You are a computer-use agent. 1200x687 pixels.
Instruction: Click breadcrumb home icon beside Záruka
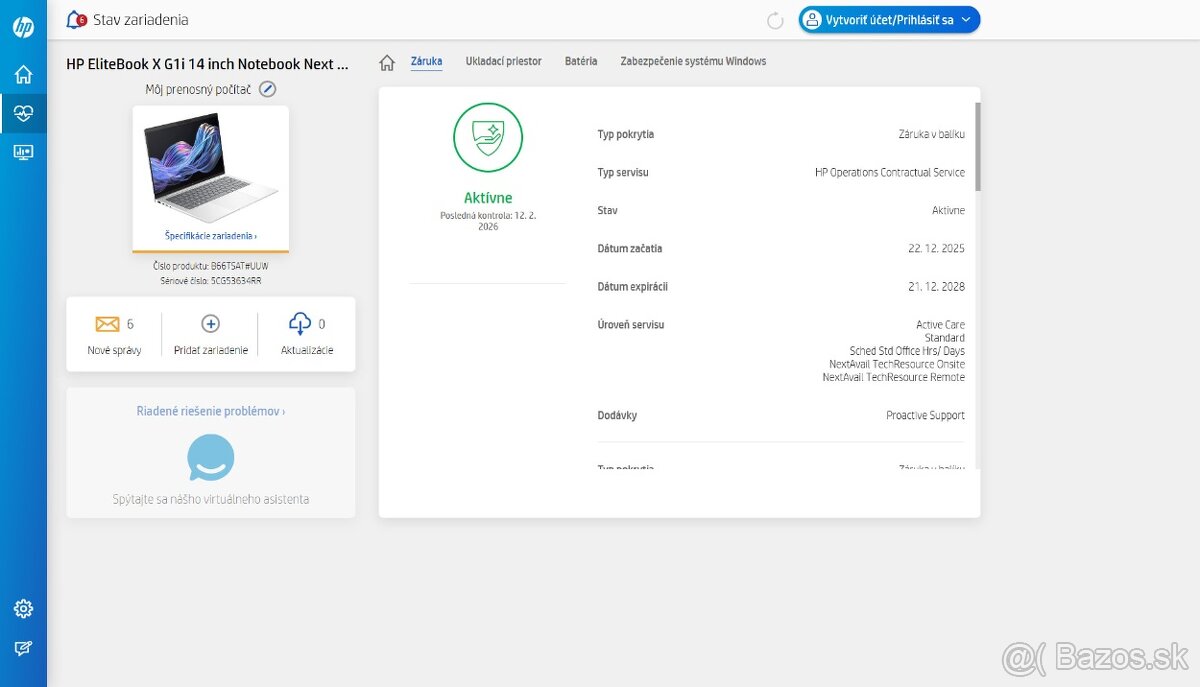pyautogui.click(x=387, y=62)
